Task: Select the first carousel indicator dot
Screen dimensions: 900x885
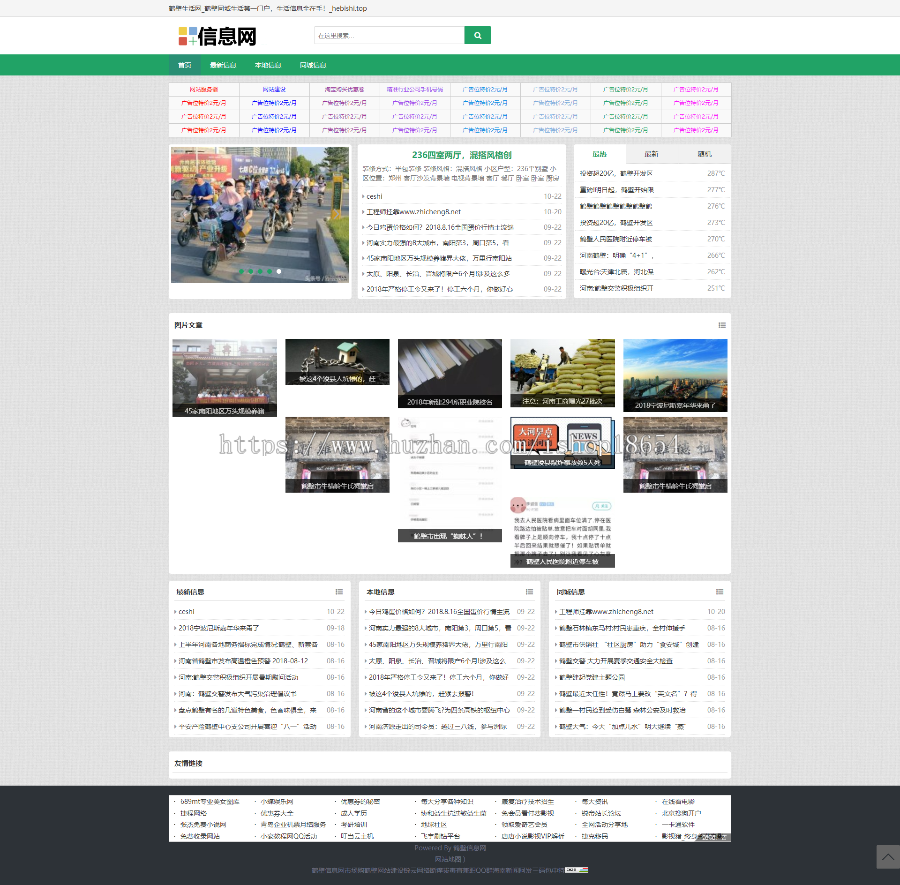Action: 243,271
